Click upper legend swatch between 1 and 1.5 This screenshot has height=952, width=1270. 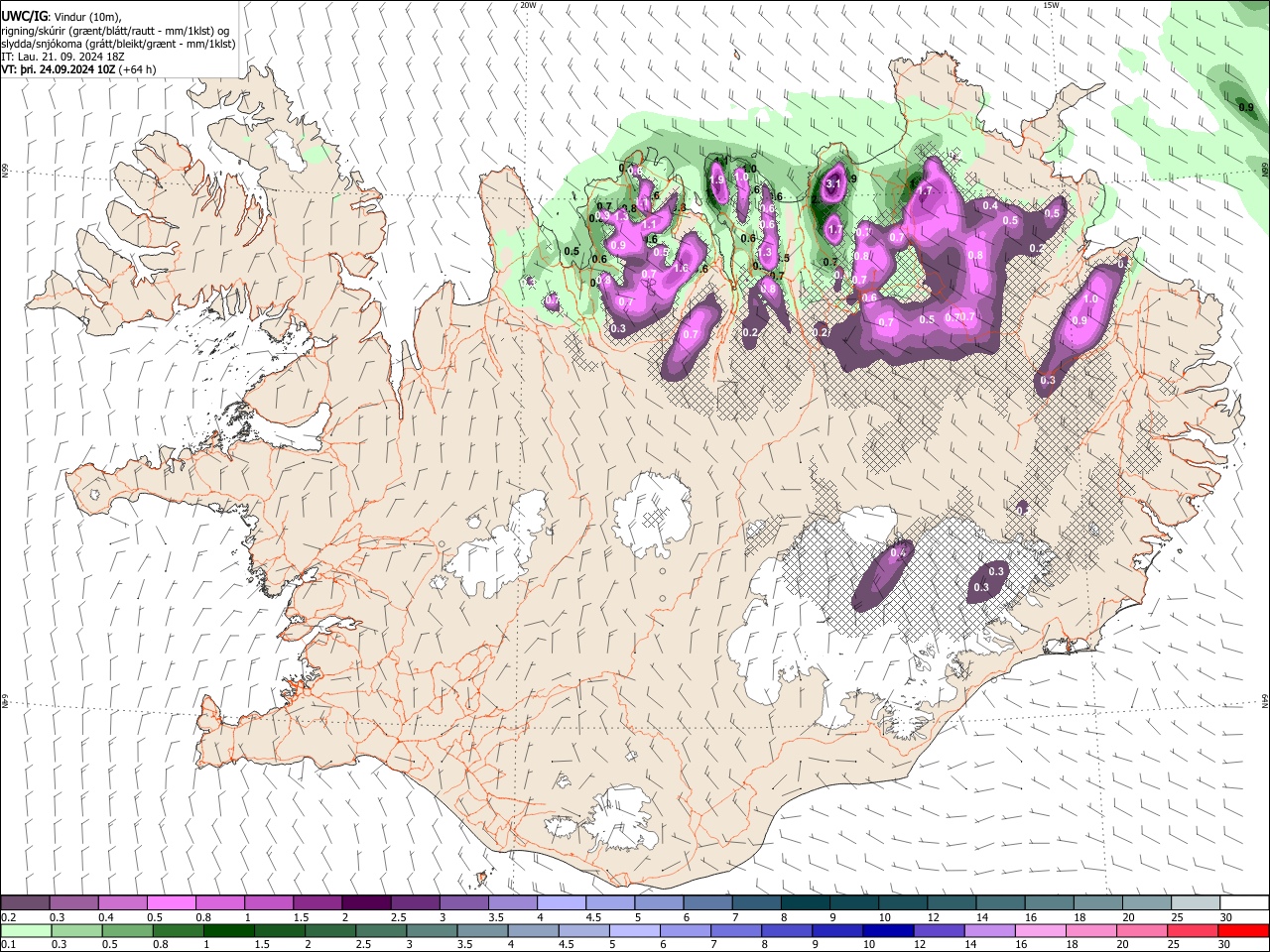tap(269, 903)
